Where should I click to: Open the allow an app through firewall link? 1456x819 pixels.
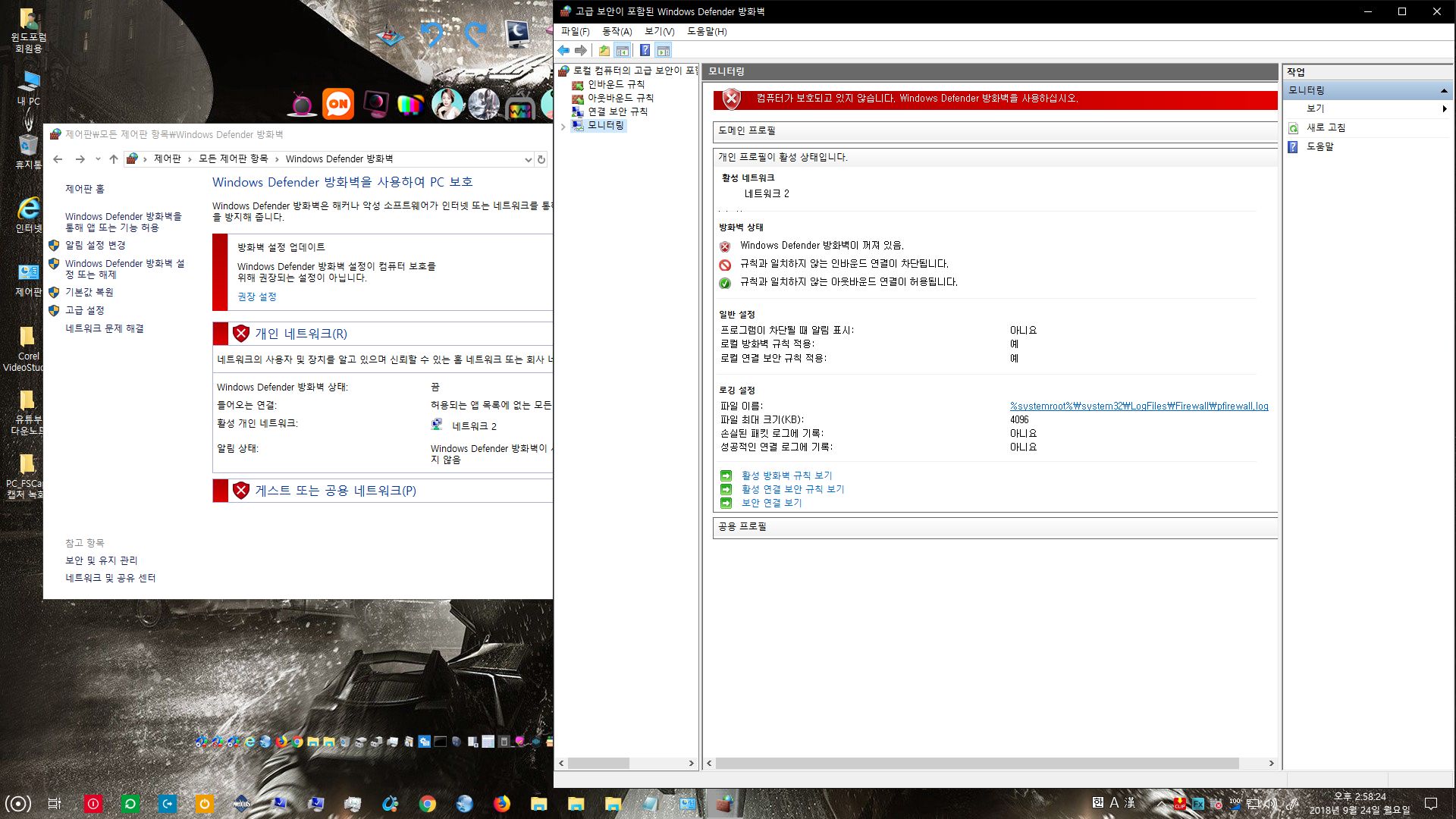pyautogui.click(x=123, y=222)
